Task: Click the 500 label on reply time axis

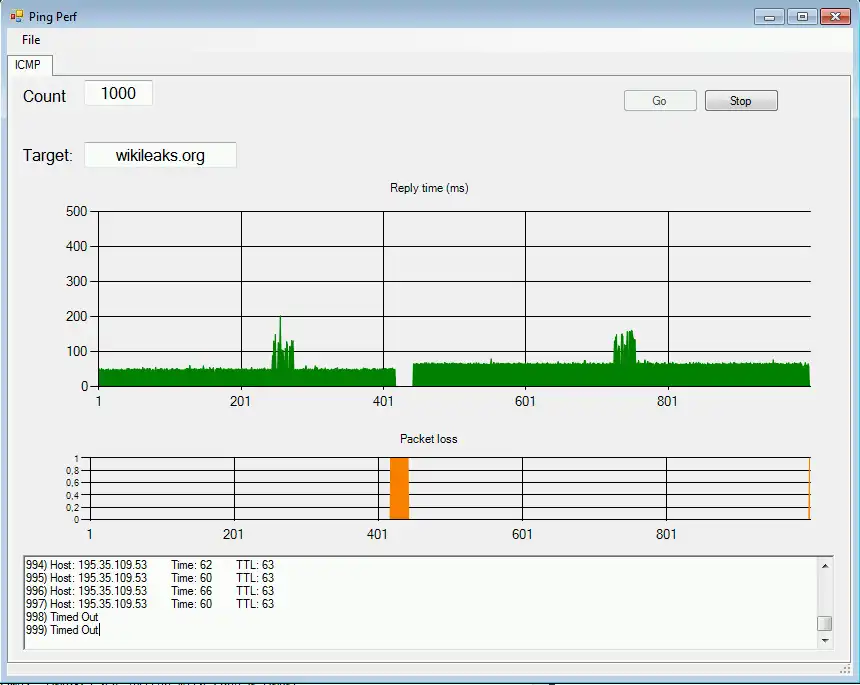Action: 77,212
